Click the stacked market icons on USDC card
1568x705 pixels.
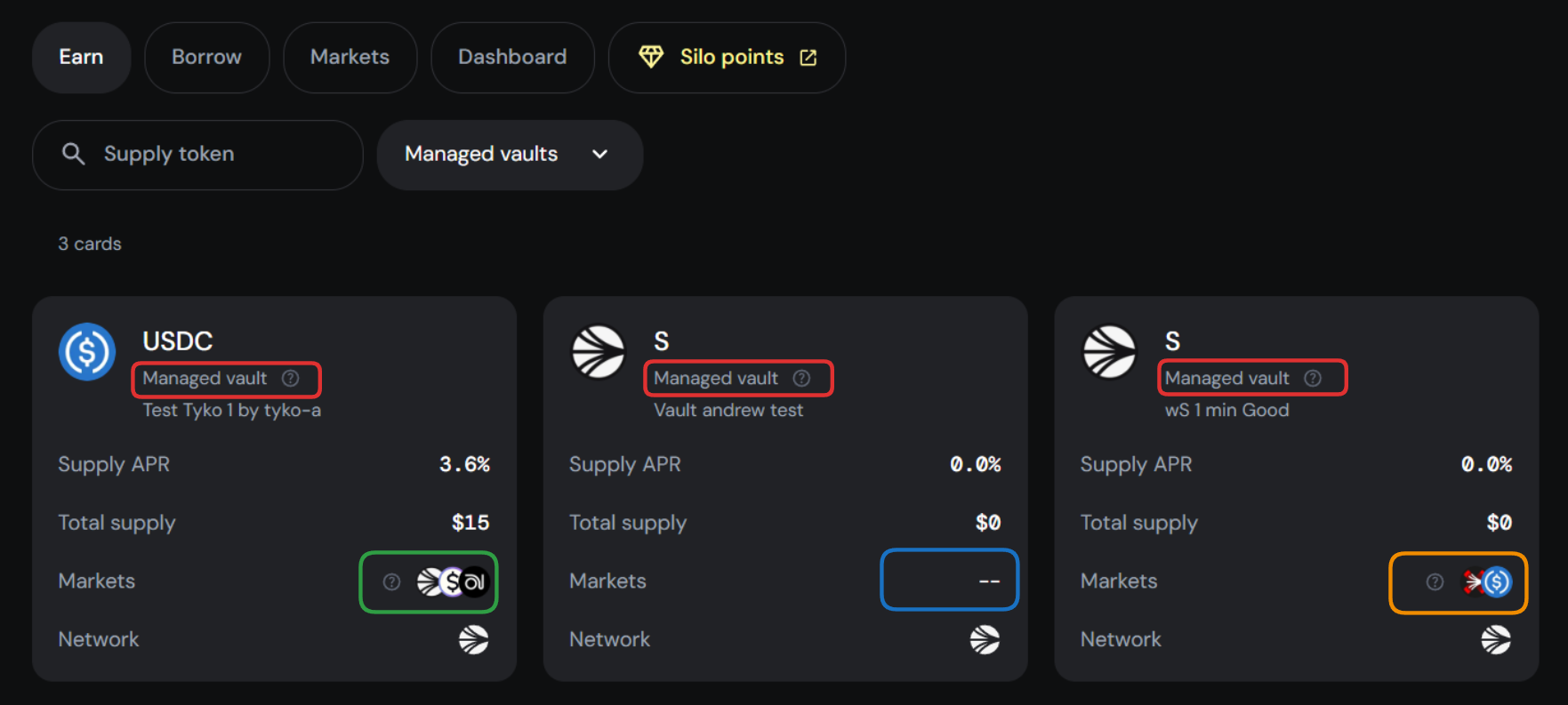(454, 582)
